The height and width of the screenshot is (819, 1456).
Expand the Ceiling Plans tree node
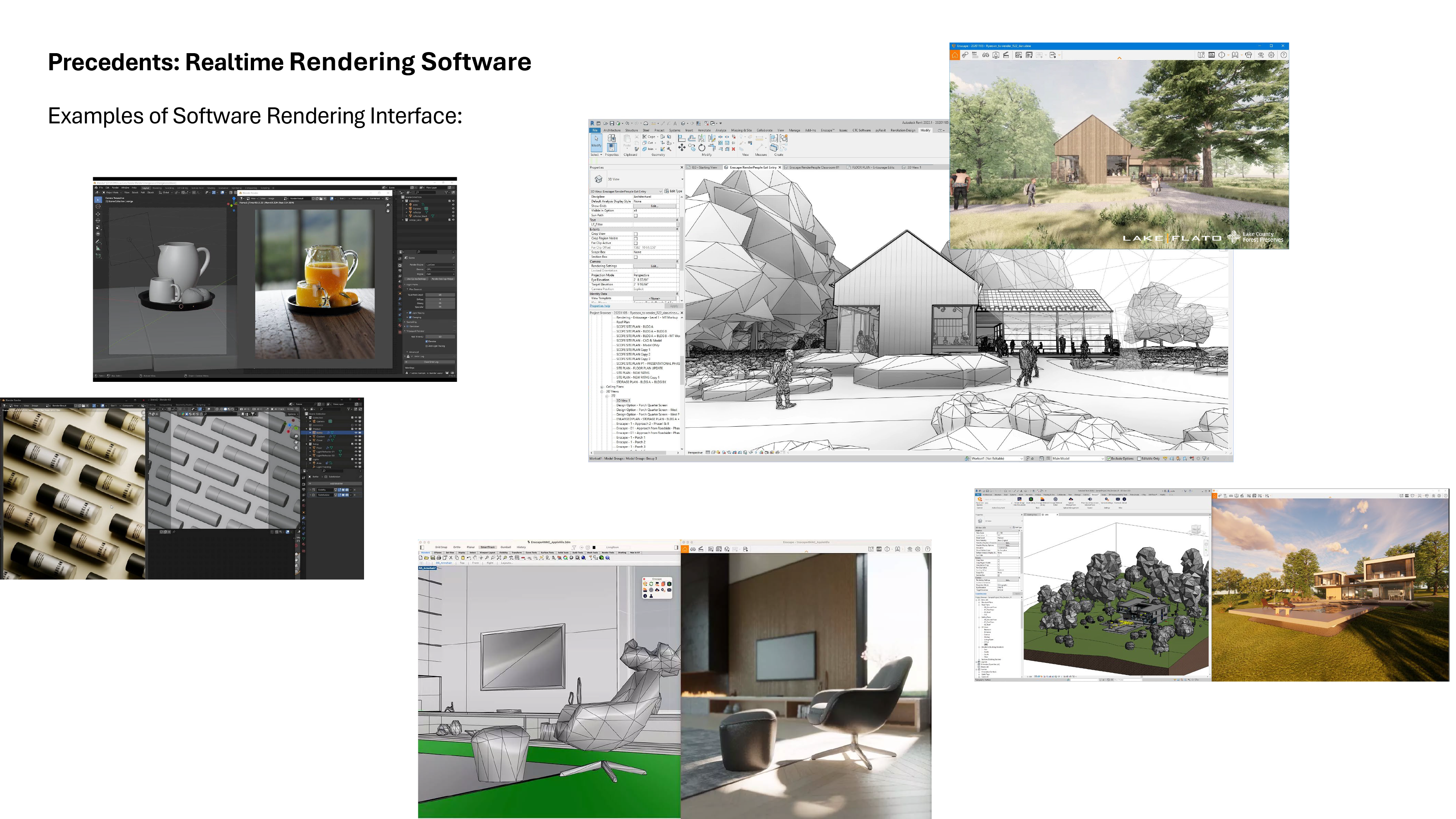point(601,387)
